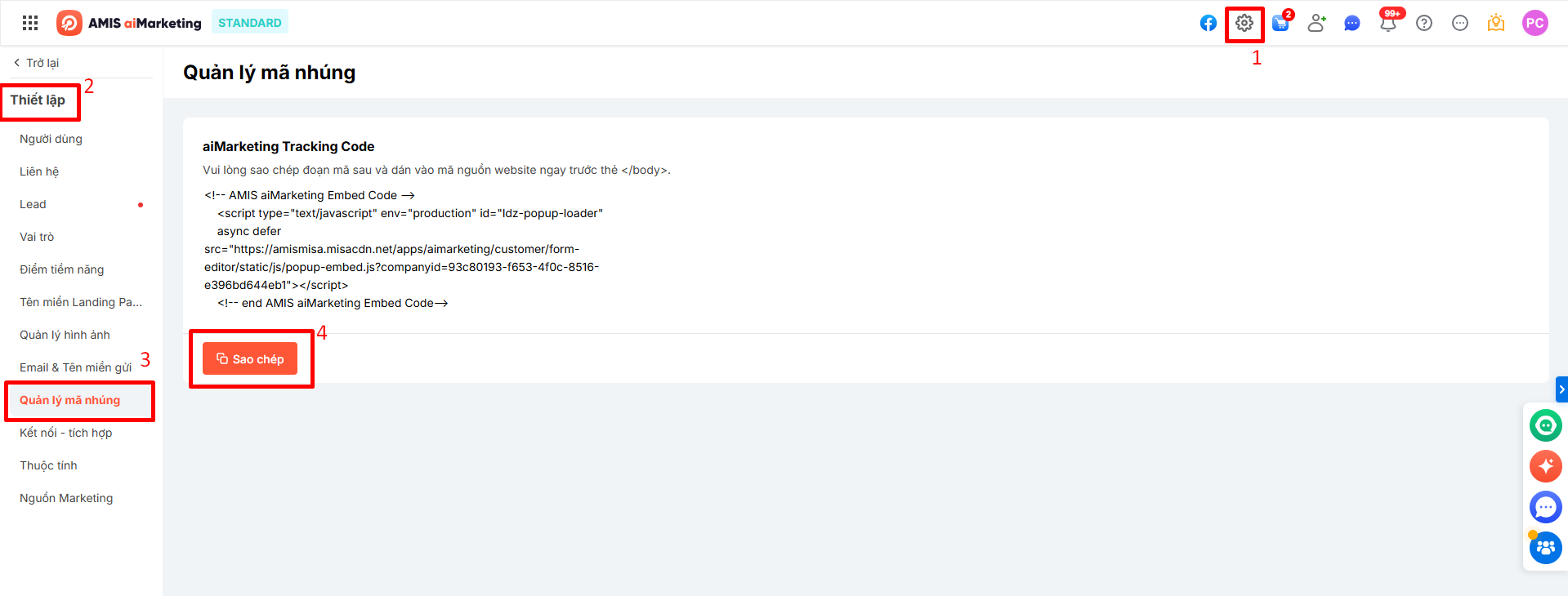The width and height of the screenshot is (1568, 596).
Task: Click the tracking embed code text block
Action: pos(402,249)
